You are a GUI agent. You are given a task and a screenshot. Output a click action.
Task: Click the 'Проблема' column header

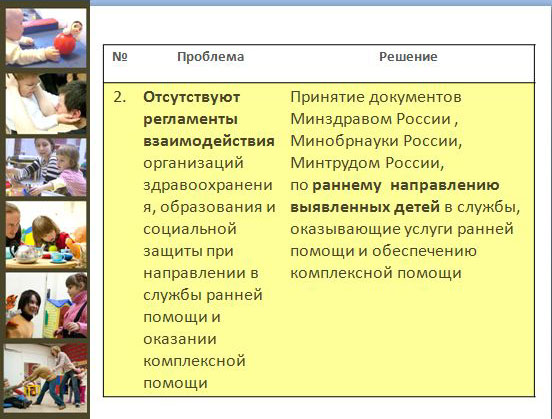[211, 57]
